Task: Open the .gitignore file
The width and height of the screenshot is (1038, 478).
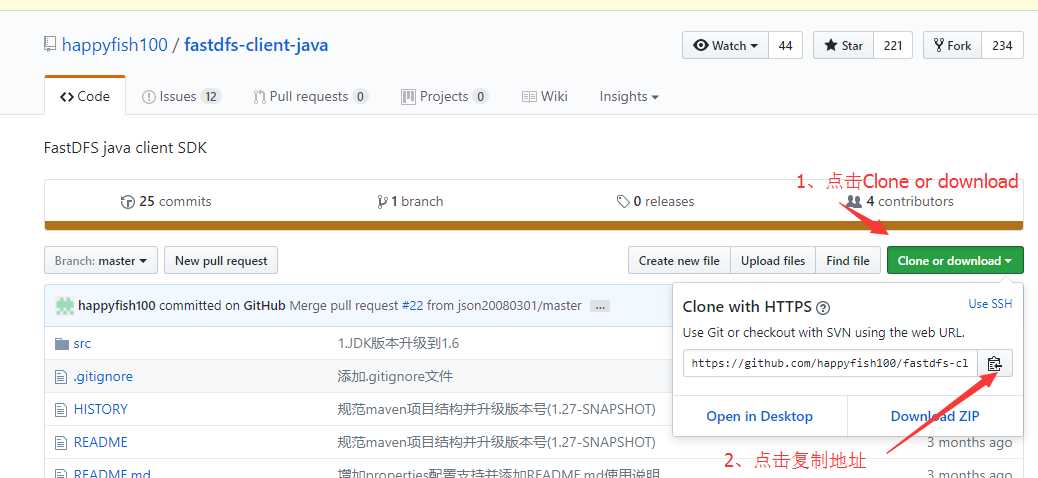Action: point(103,377)
